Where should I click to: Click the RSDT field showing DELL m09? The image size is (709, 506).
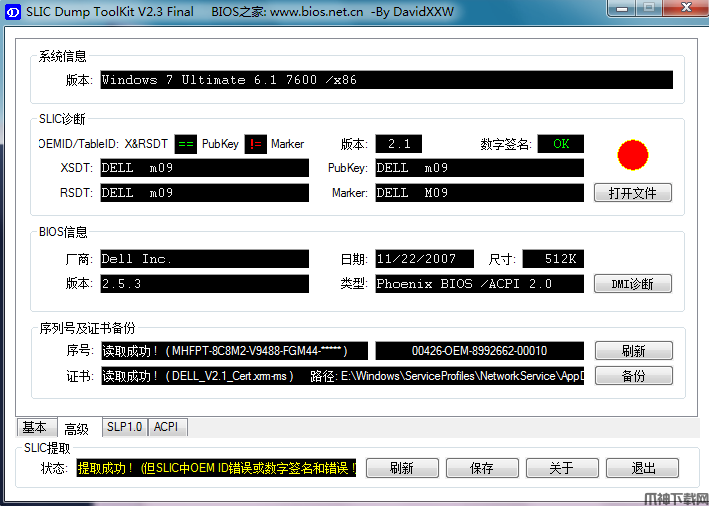[204, 193]
